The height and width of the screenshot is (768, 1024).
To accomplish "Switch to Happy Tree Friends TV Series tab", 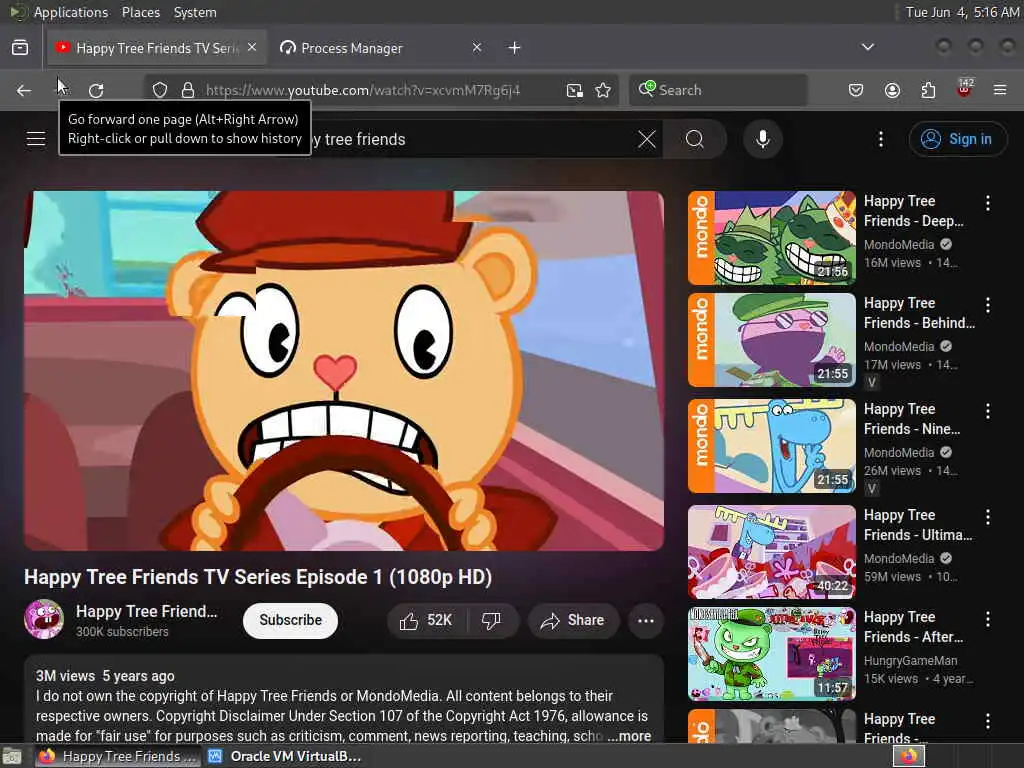I will click(x=155, y=48).
